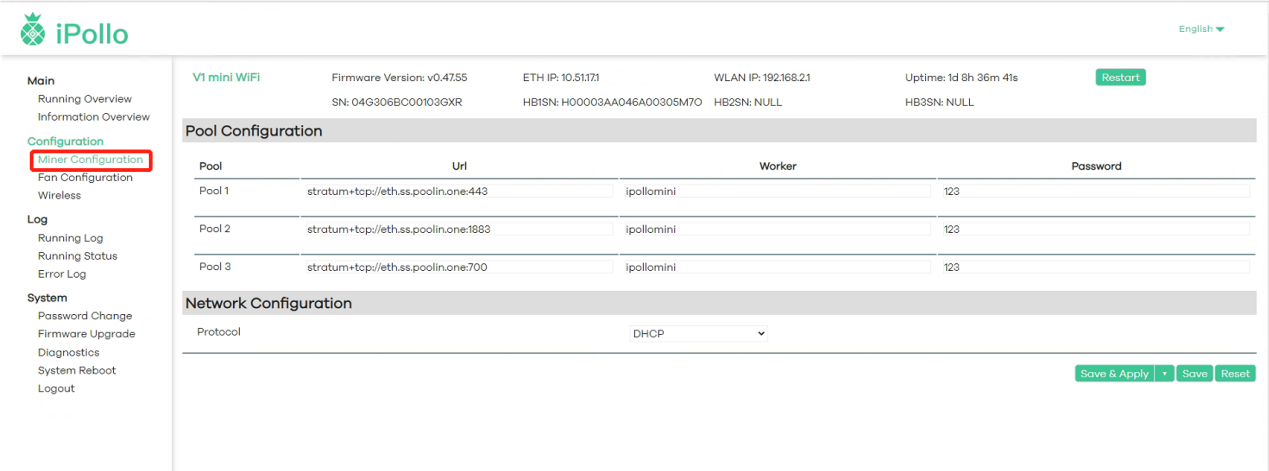The height and width of the screenshot is (471, 1269).
Task: Click the Save & Apply button
Action: 1114,374
